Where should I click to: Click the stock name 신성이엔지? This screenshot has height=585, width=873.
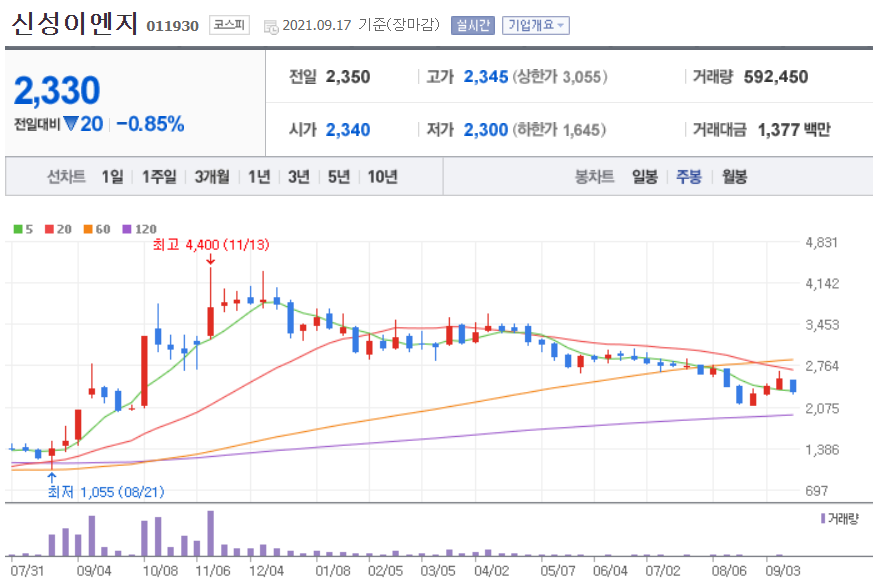[x=74, y=24]
